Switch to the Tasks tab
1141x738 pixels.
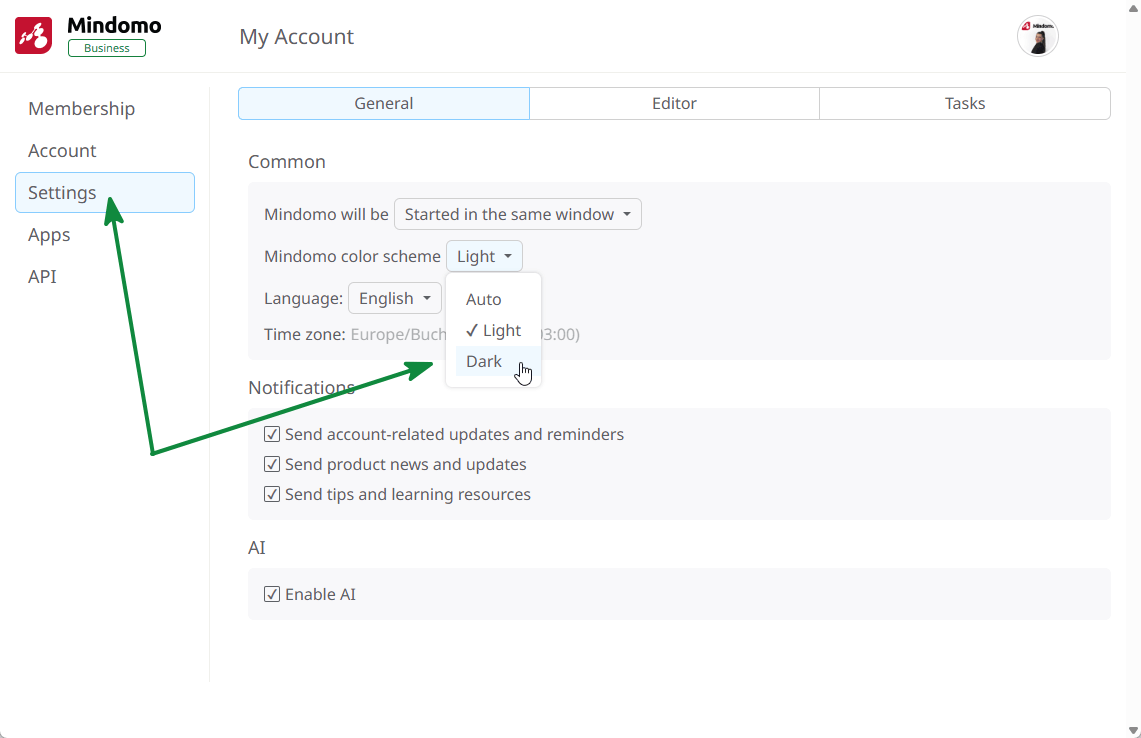click(x=965, y=103)
